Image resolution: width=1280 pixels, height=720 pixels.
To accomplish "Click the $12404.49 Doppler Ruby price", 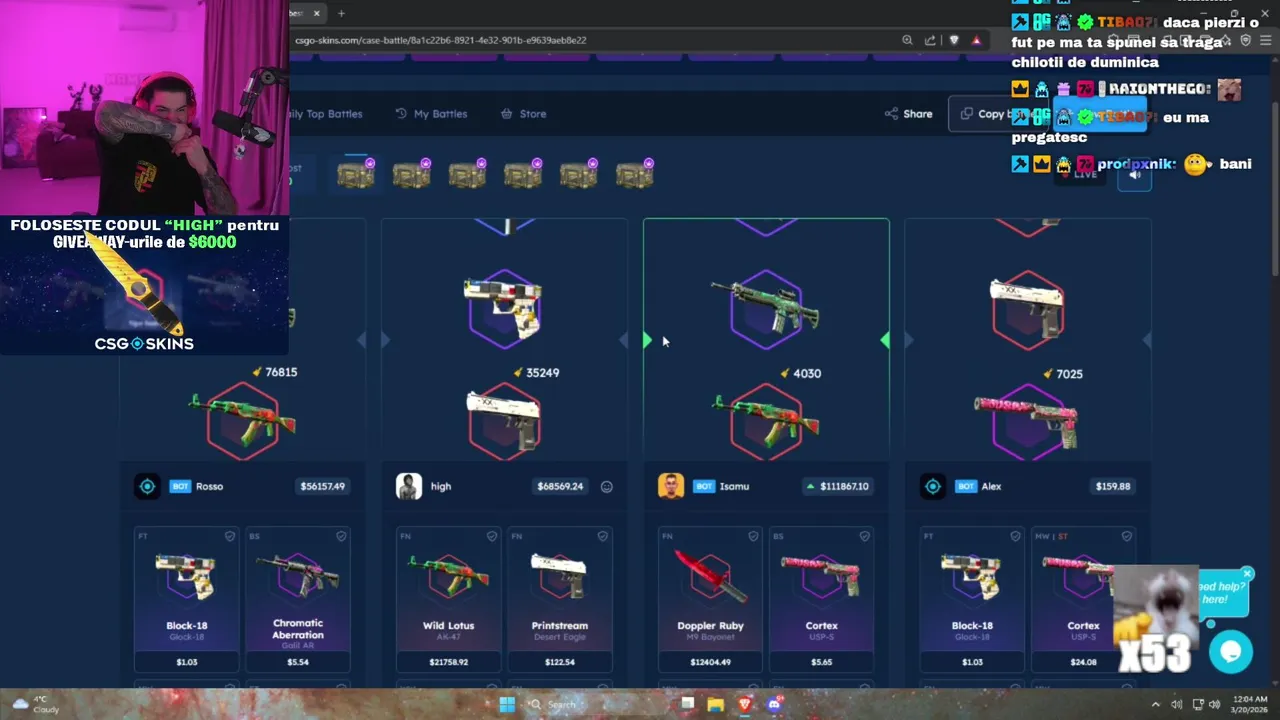I will tap(710, 662).
